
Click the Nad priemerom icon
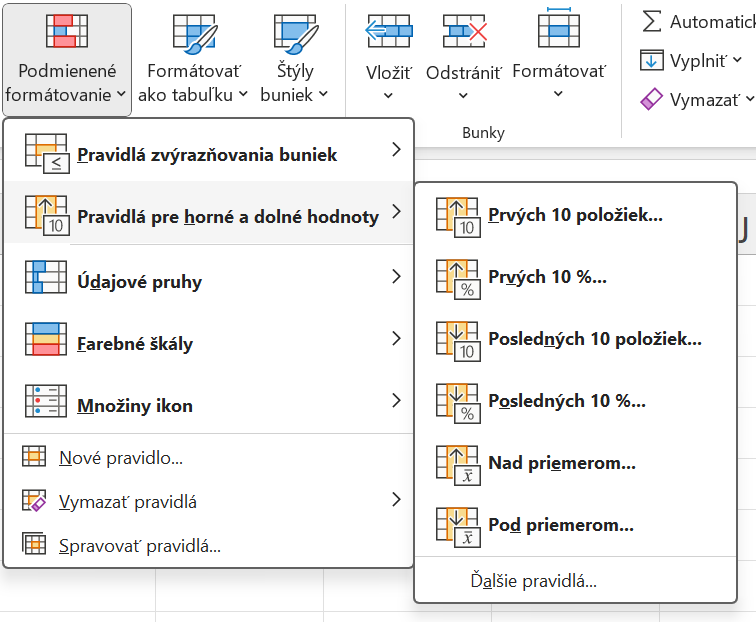[x=458, y=465]
